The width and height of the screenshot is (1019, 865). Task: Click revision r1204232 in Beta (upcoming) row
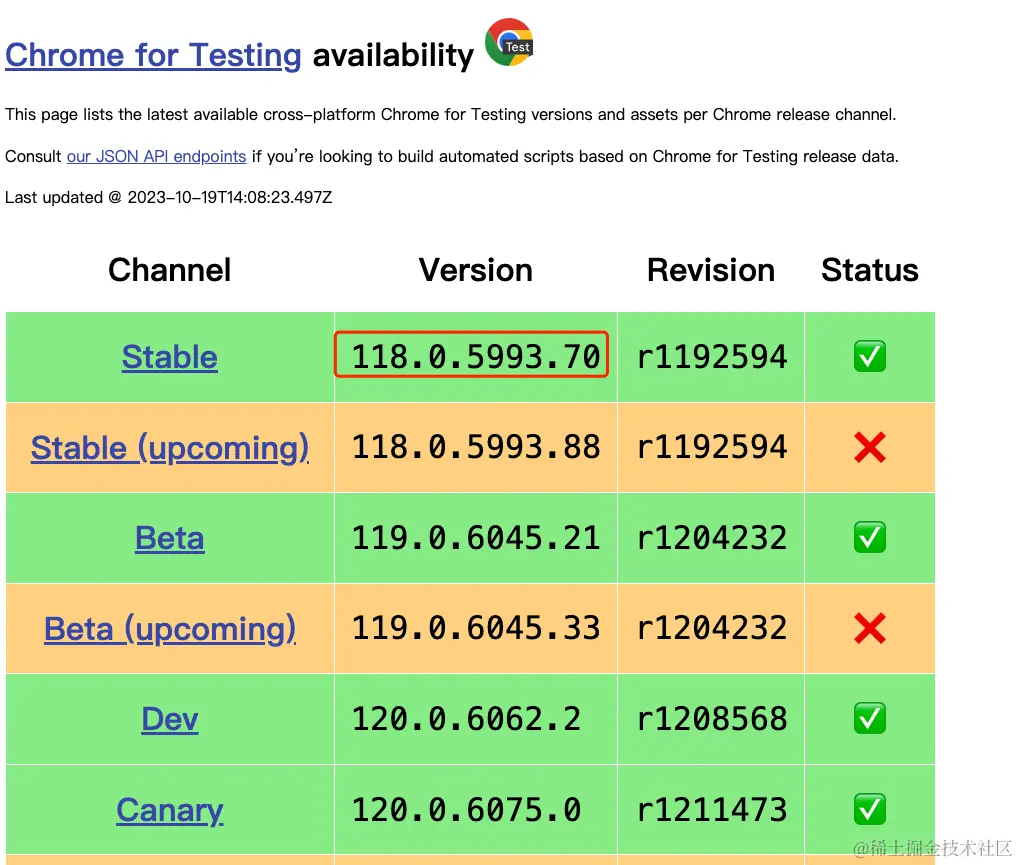click(712, 628)
